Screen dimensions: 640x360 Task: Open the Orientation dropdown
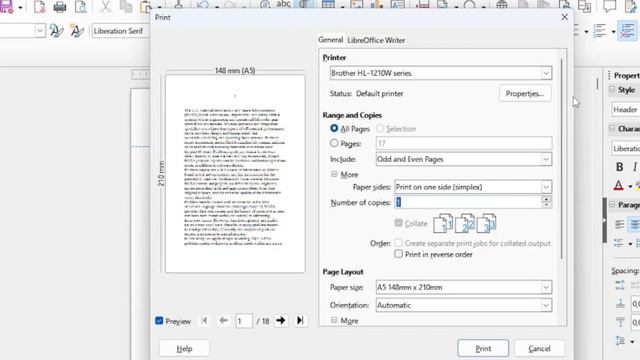pos(464,305)
